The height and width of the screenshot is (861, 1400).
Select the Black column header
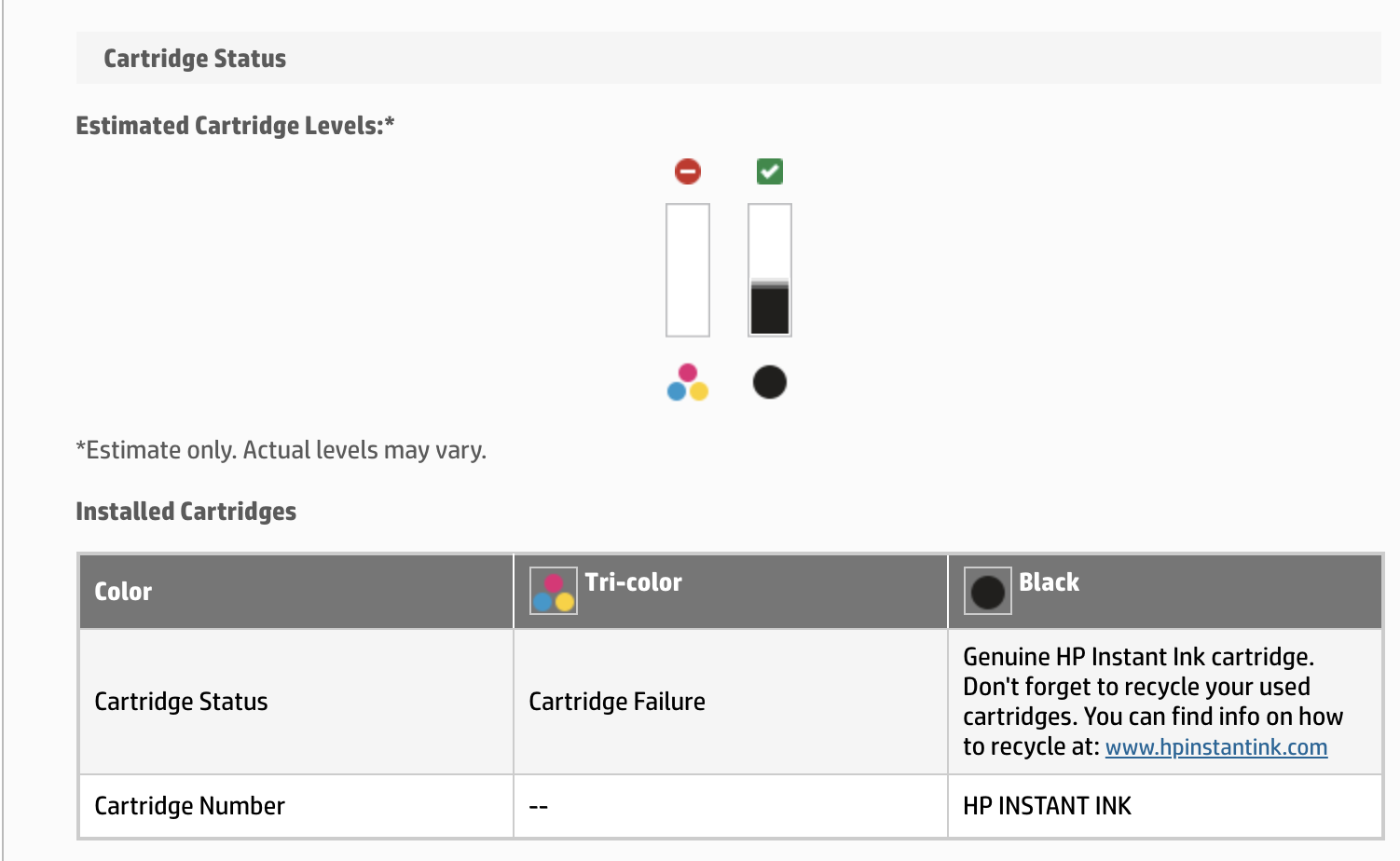[1049, 582]
